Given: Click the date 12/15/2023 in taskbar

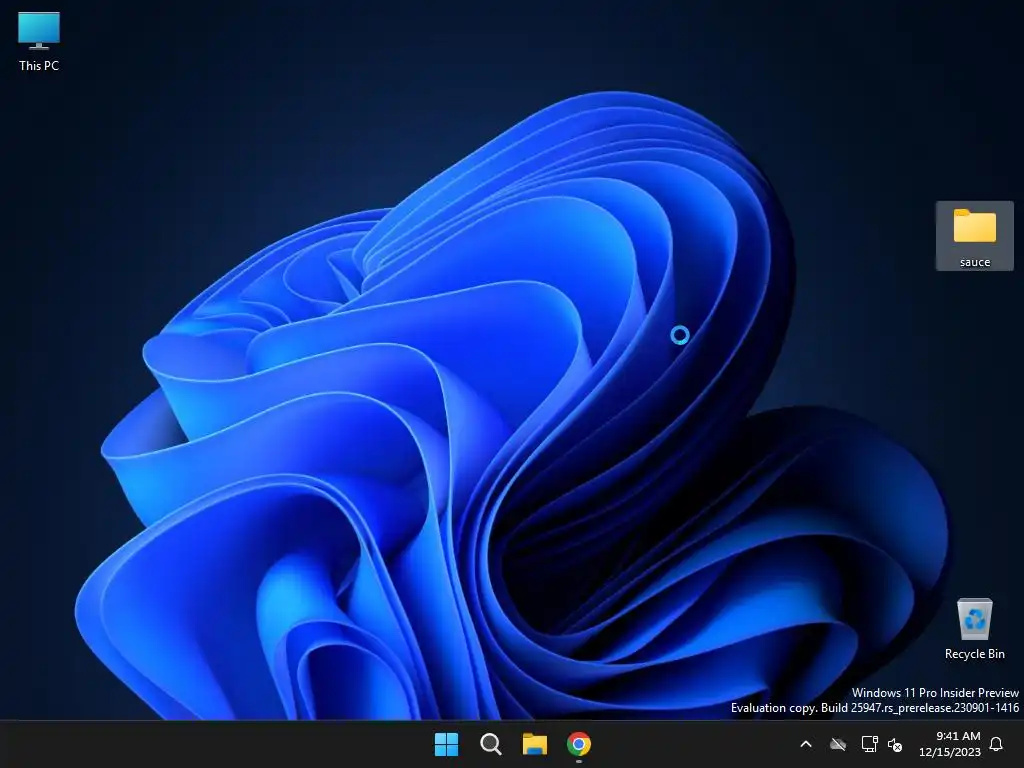Looking at the screenshot, I should 950,752.
